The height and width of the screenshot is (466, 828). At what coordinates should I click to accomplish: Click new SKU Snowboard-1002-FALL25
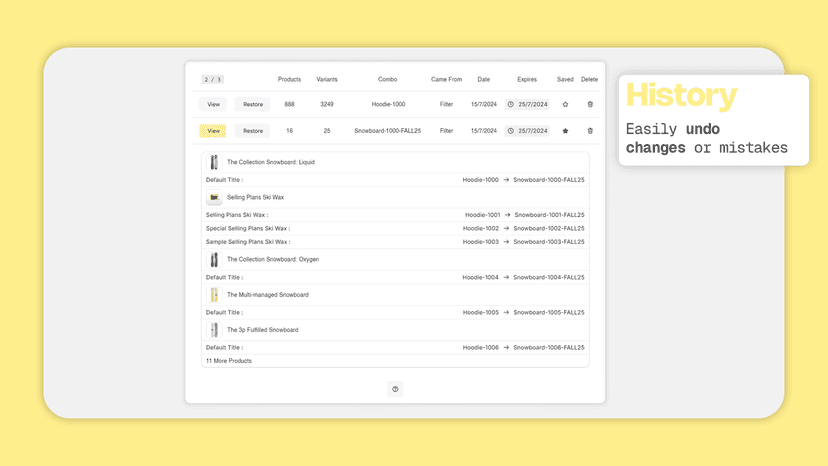549,229
